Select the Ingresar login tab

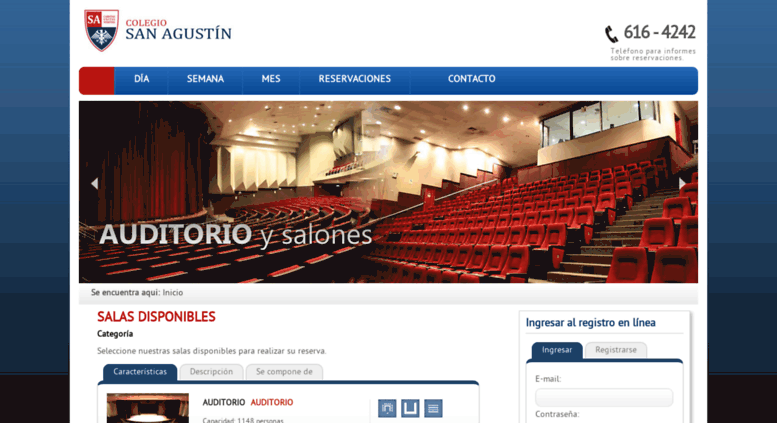tap(557, 350)
